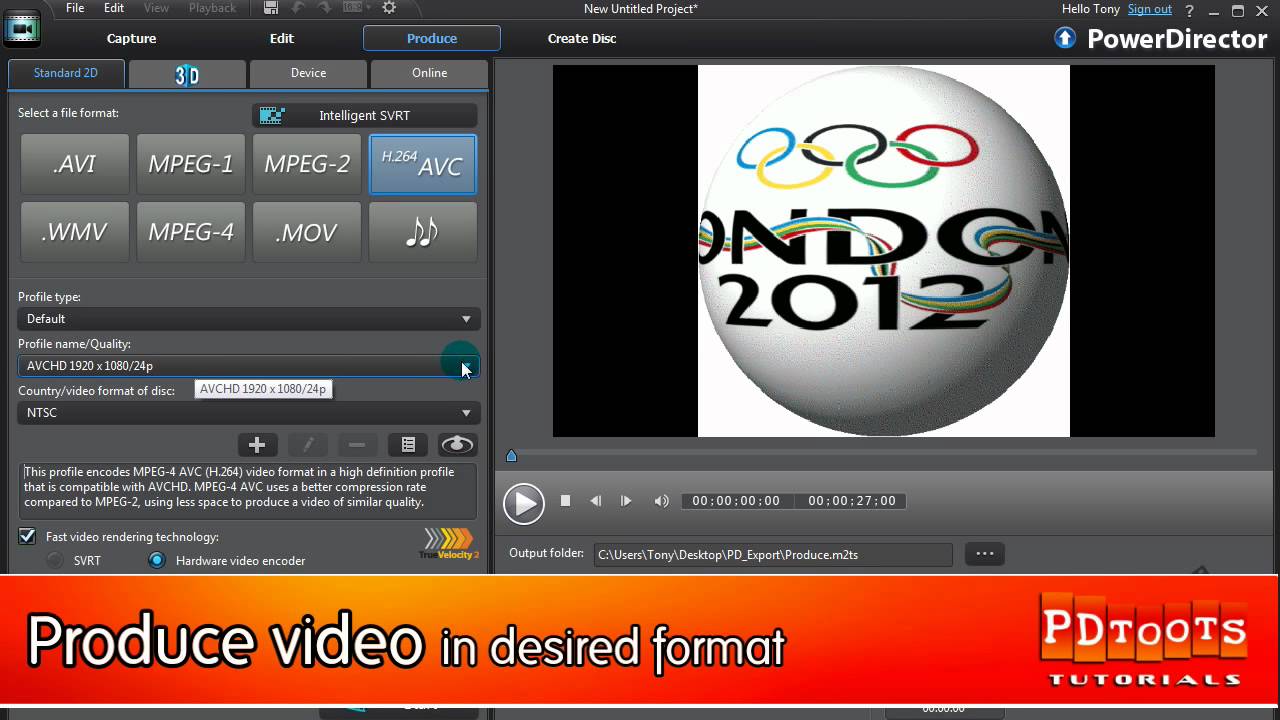Click the PDtoots Tutorials logo
This screenshot has height=720, width=1280.
click(x=1146, y=640)
